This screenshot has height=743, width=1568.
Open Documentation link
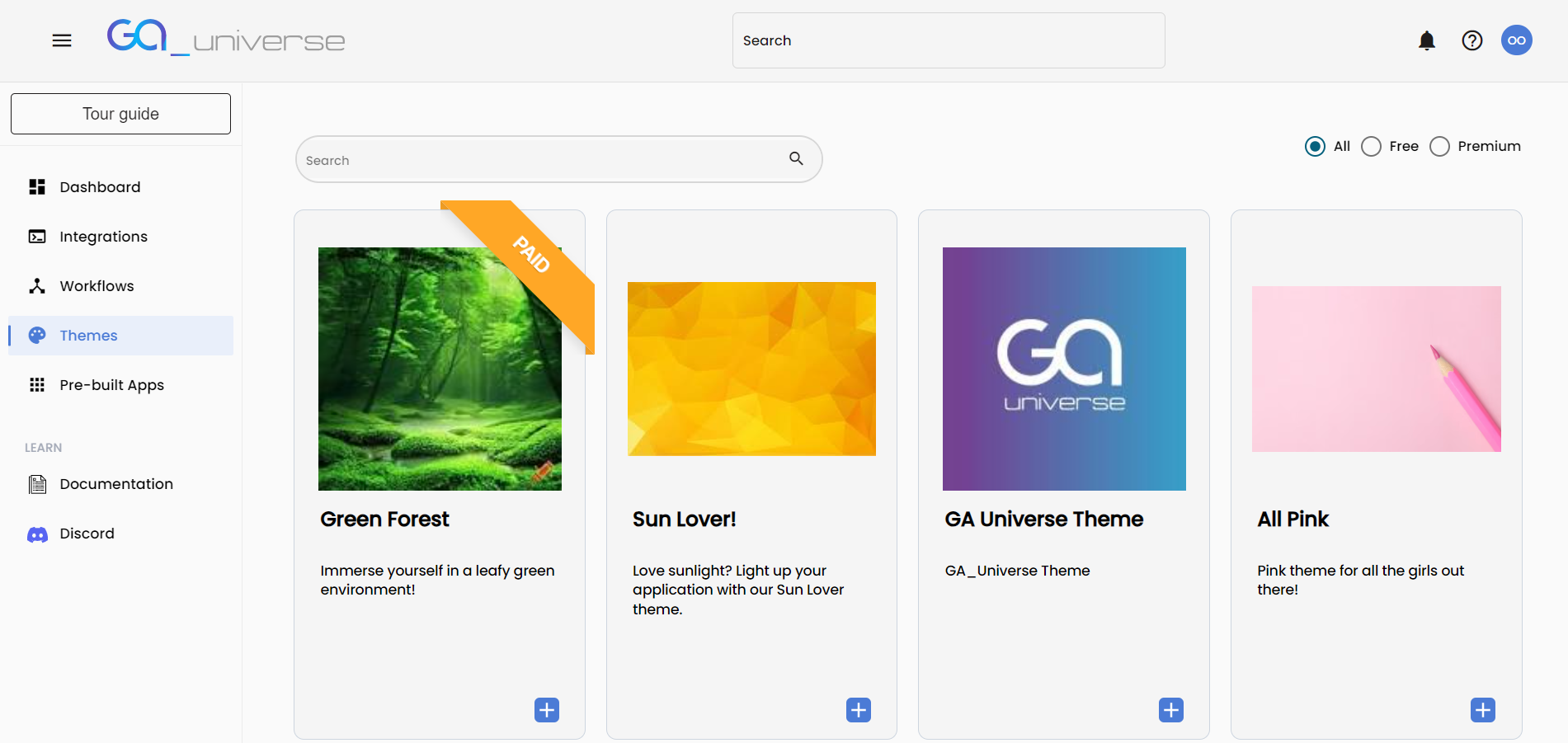click(120, 484)
